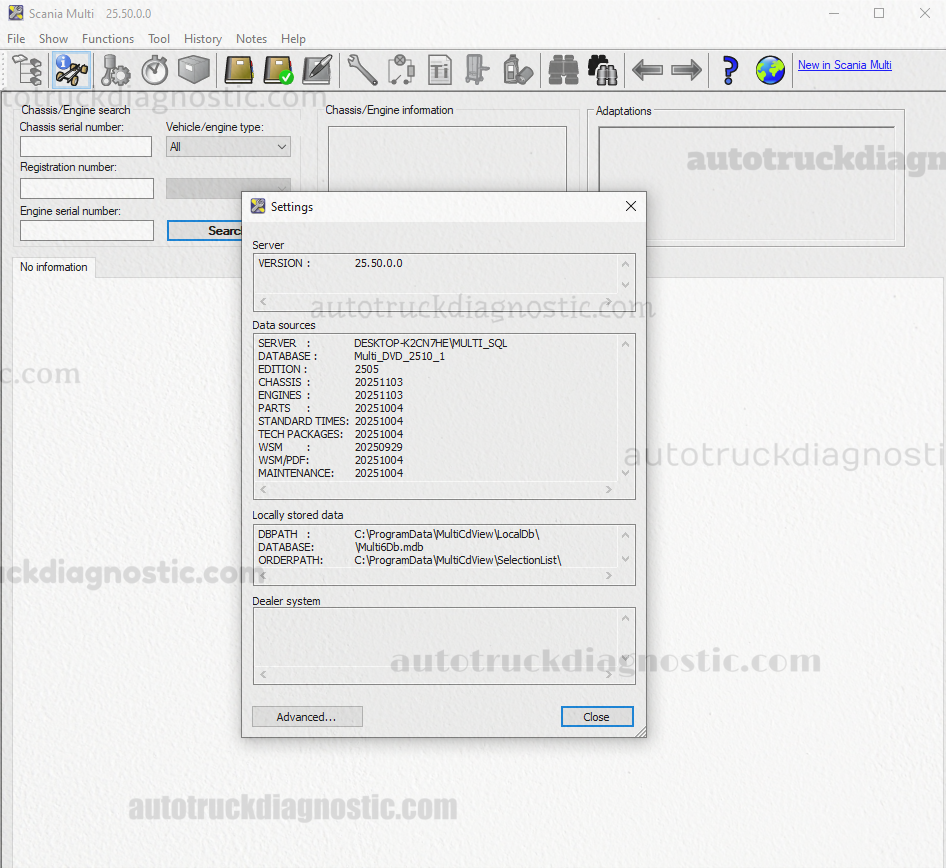Click the Chassis serial number input field
The width and height of the screenshot is (946, 868).
click(x=86, y=147)
